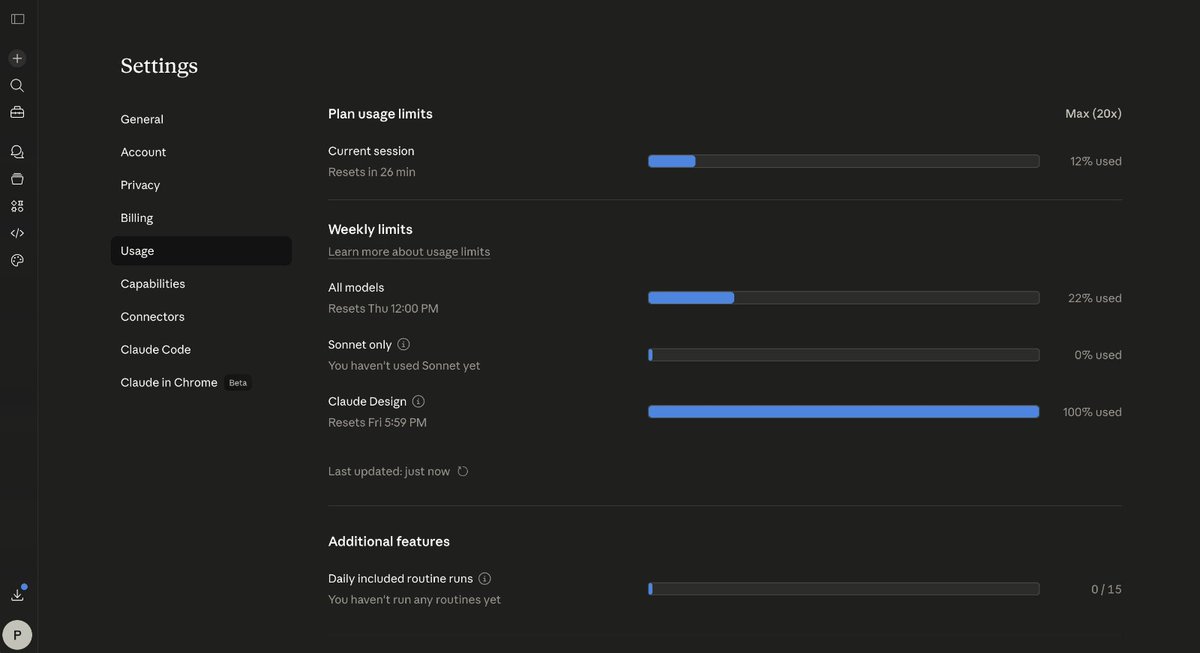The height and width of the screenshot is (653, 1200).
Task: Open the grid apps icon in sidebar
Action: (x=17, y=206)
